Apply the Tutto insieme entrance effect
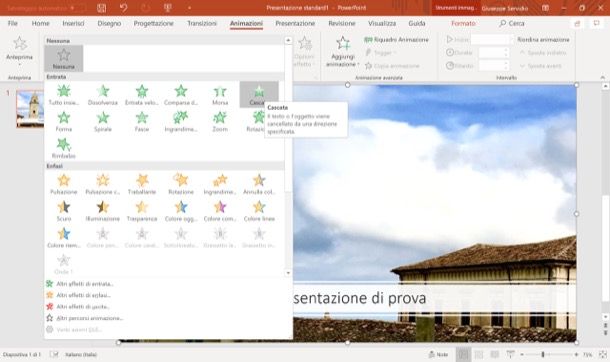 pos(64,94)
